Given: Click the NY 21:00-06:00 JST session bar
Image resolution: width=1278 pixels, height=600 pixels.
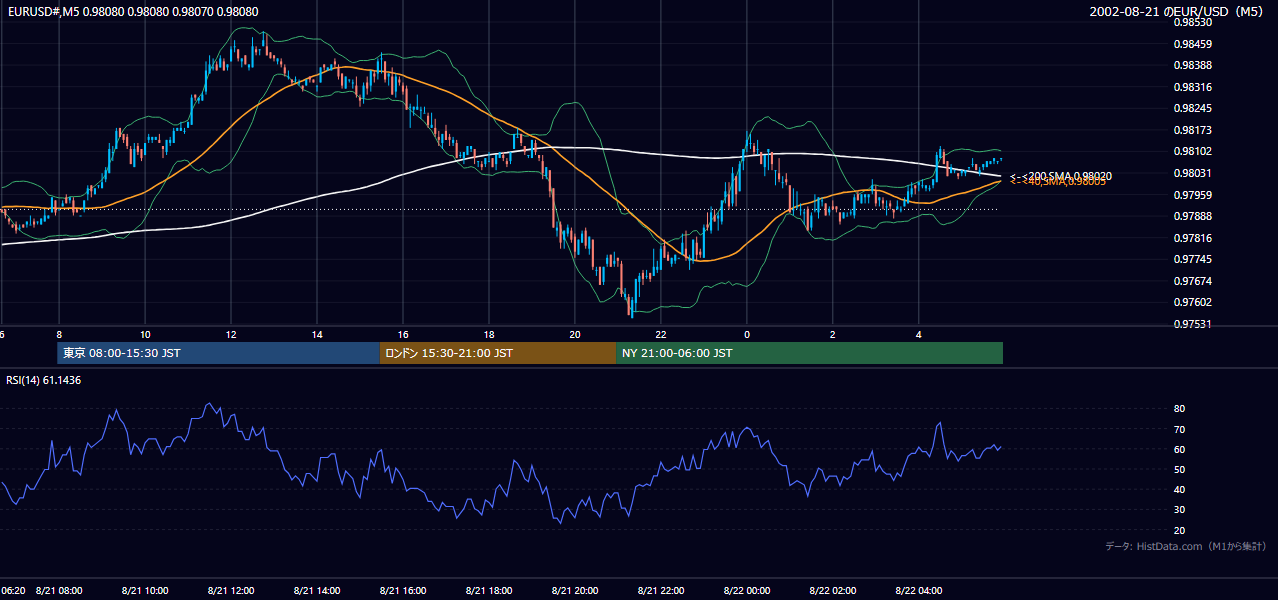Looking at the screenshot, I should coord(809,353).
